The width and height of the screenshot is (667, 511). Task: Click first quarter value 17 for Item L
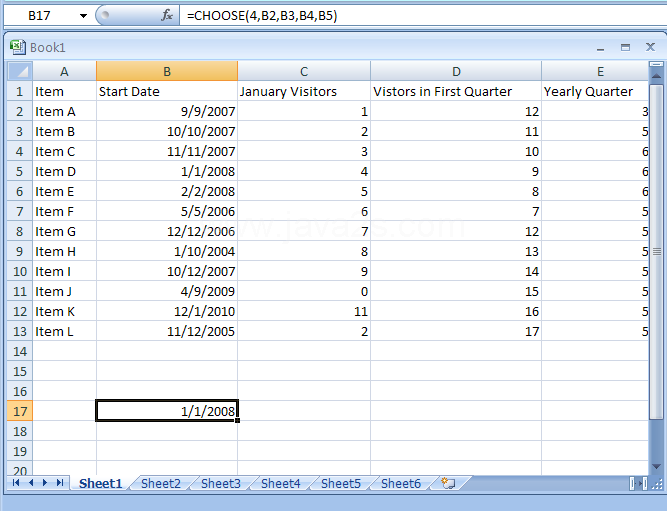click(x=456, y=331)
